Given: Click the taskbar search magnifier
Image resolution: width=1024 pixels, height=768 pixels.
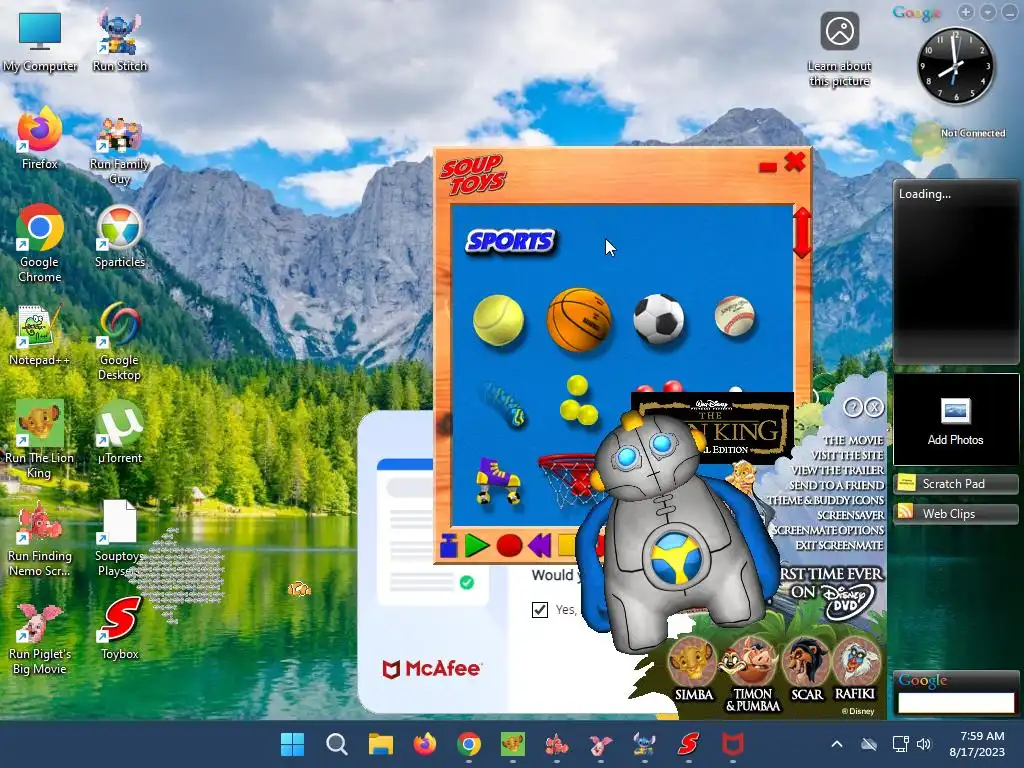Looking at the screenshot, I should pyautogui.click(x=336, y=744).
